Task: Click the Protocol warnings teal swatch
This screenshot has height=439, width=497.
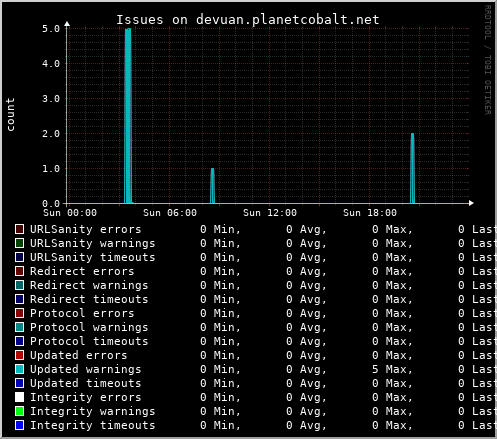Action: coord(19,327)
